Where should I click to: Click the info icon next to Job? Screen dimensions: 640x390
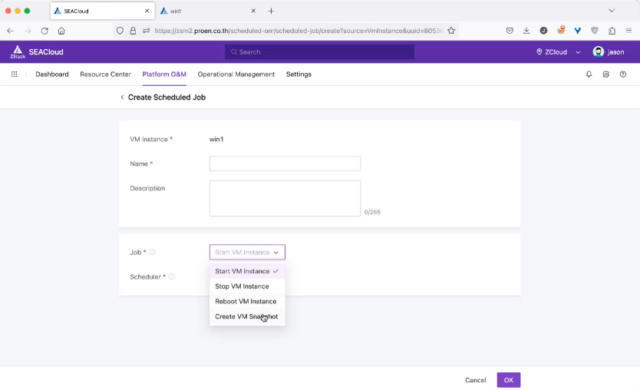point(152,252)
